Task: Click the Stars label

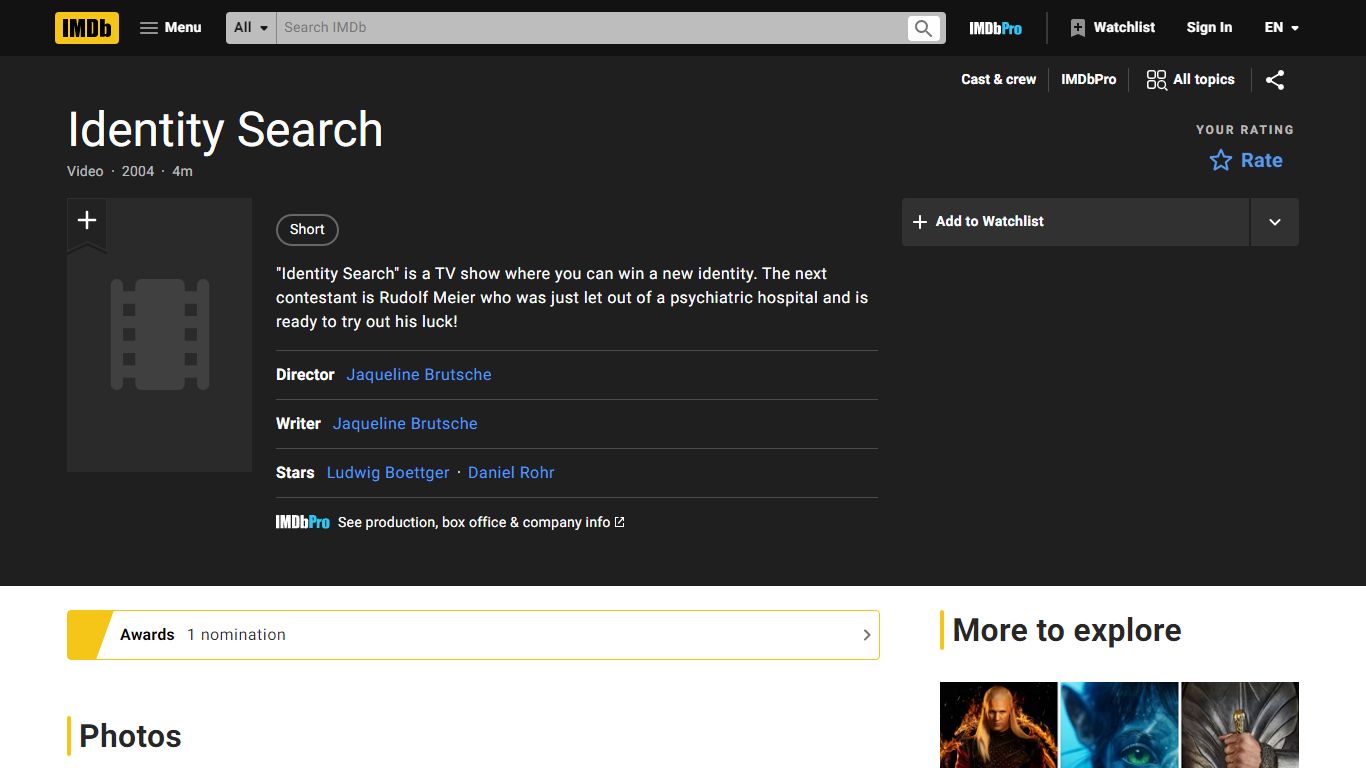Action: click(295, 472)
